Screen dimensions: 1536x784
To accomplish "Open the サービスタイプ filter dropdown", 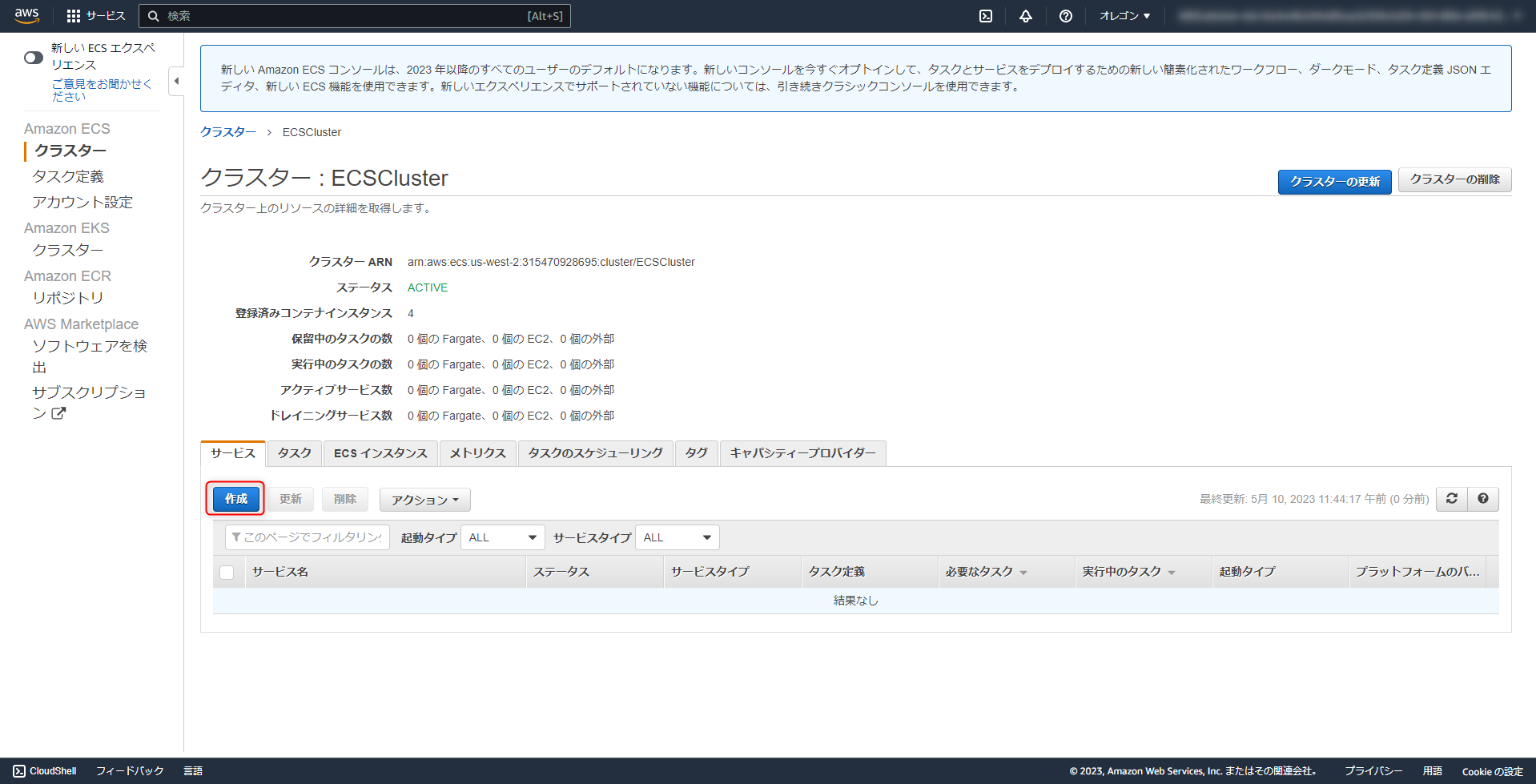I will click(x=677, y=537).
